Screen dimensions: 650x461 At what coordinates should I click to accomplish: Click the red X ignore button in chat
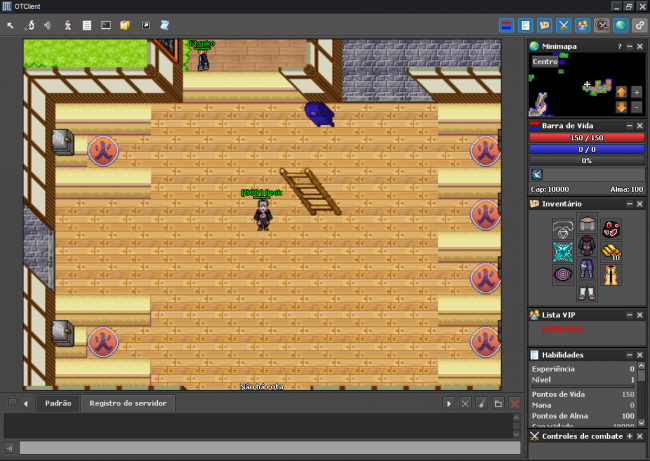click(515, 403)
